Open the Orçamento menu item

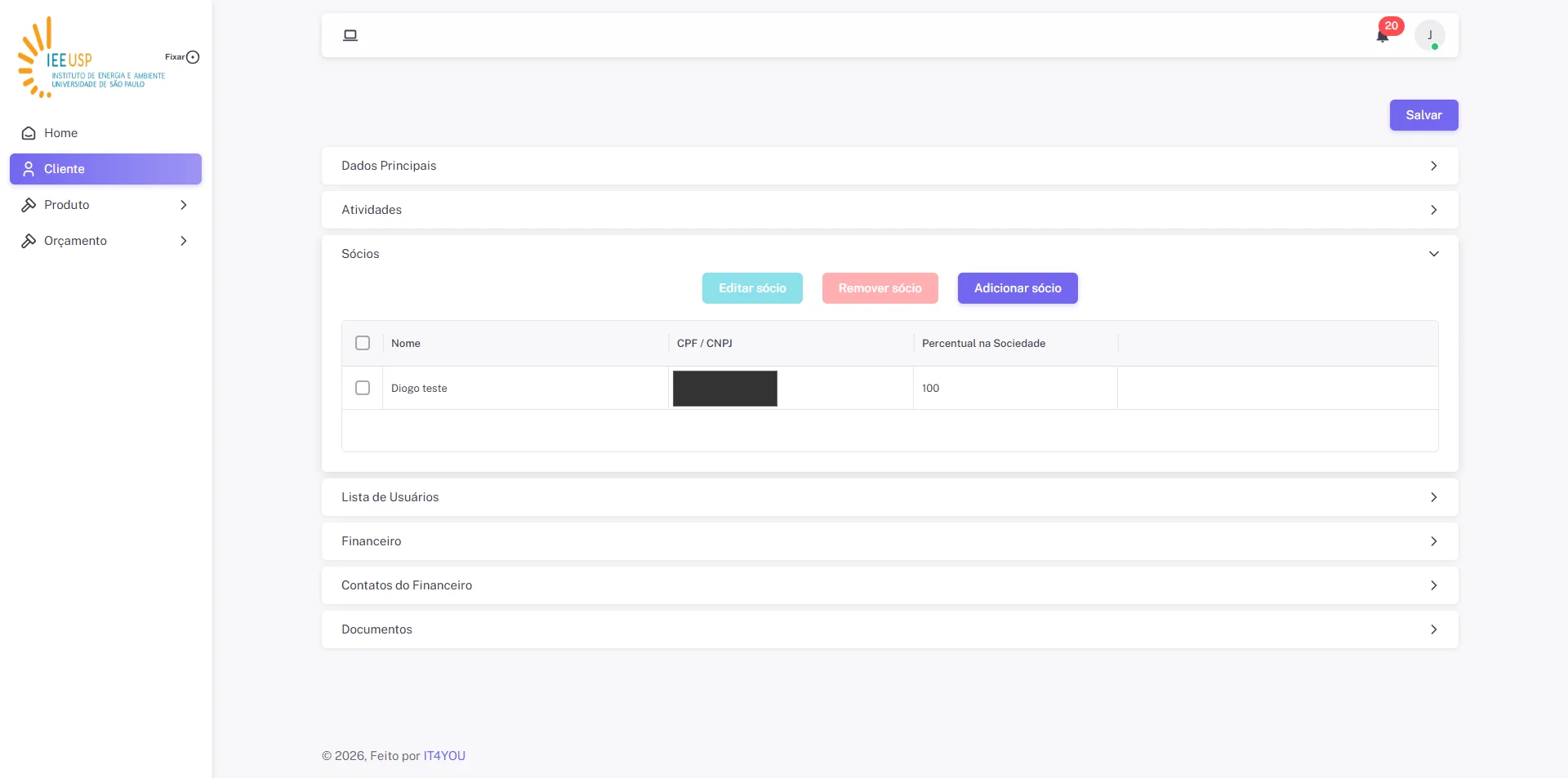tap(105, 241)
